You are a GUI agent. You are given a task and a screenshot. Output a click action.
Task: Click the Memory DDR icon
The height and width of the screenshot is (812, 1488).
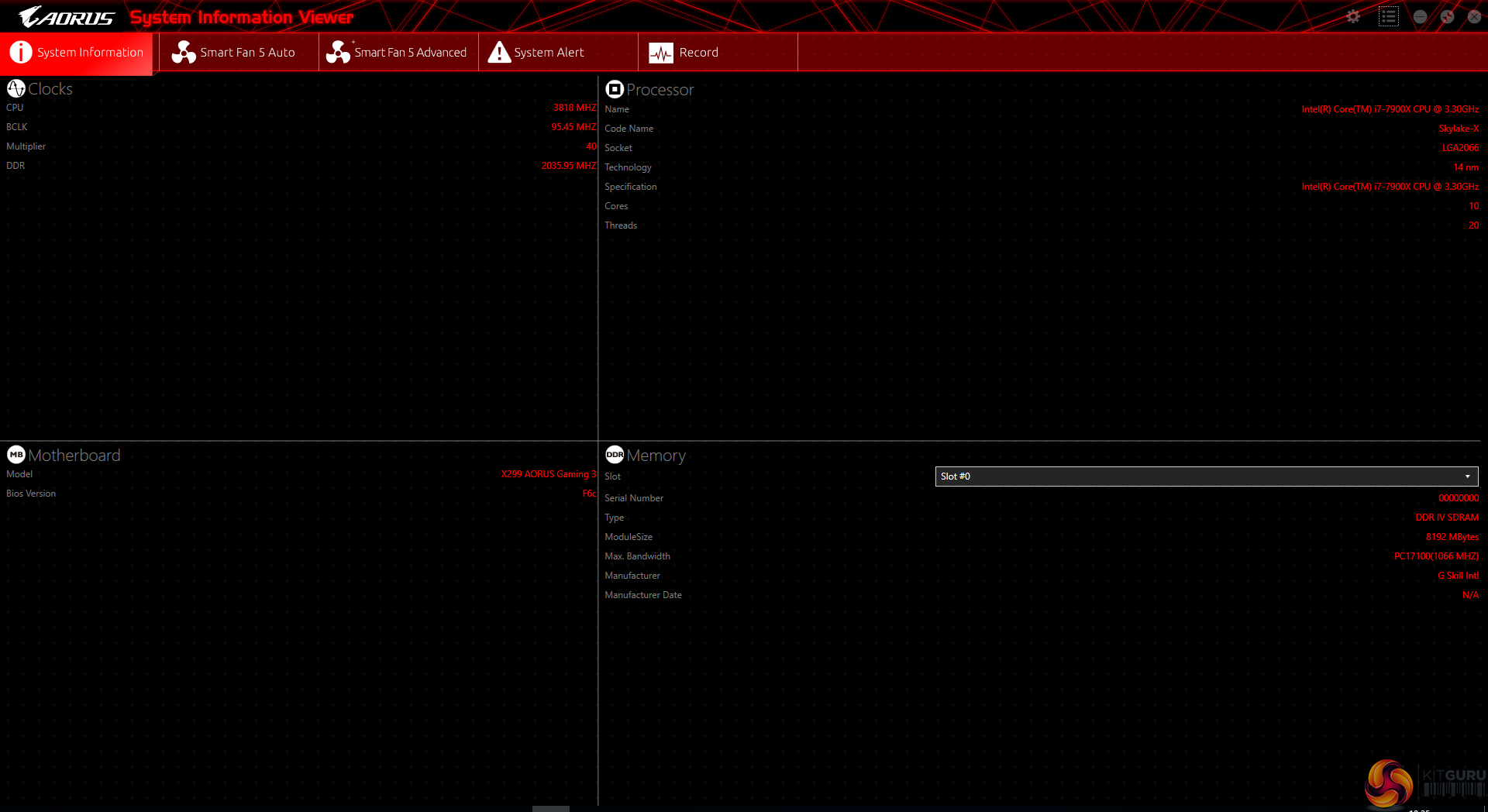[615, 455]
